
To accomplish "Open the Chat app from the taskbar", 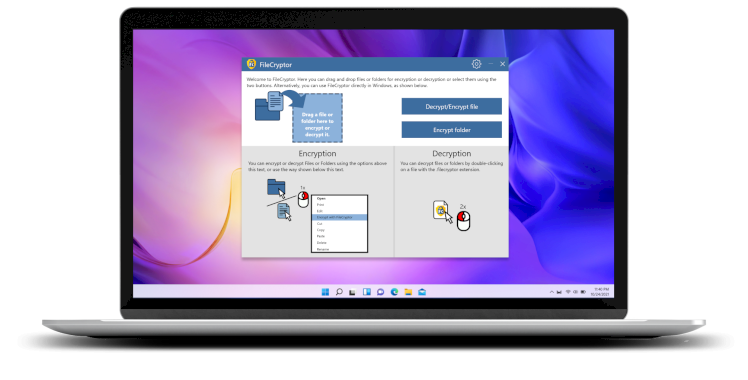I will click(380, 292).
